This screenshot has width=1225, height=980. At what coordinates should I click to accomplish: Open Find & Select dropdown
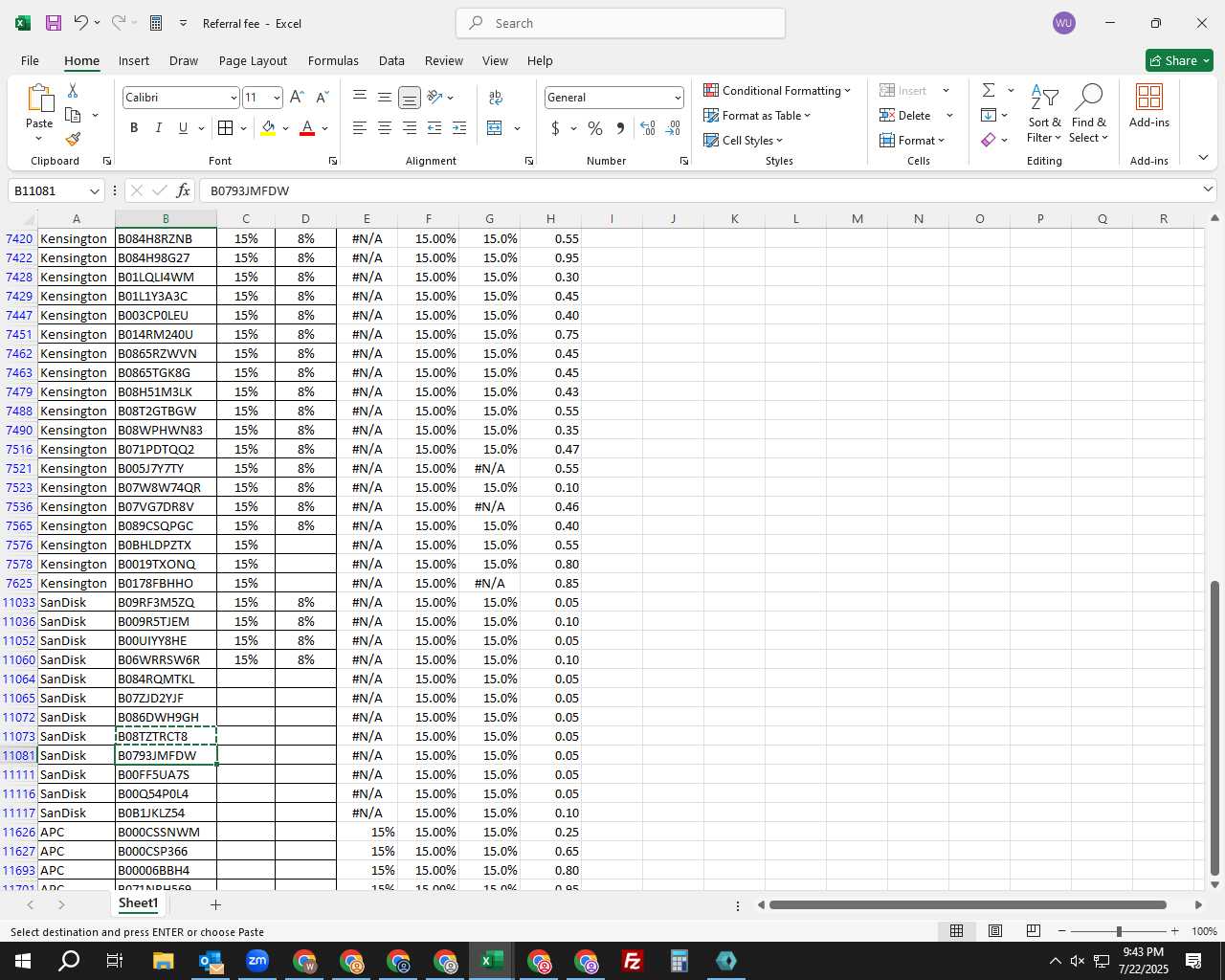1088,113
